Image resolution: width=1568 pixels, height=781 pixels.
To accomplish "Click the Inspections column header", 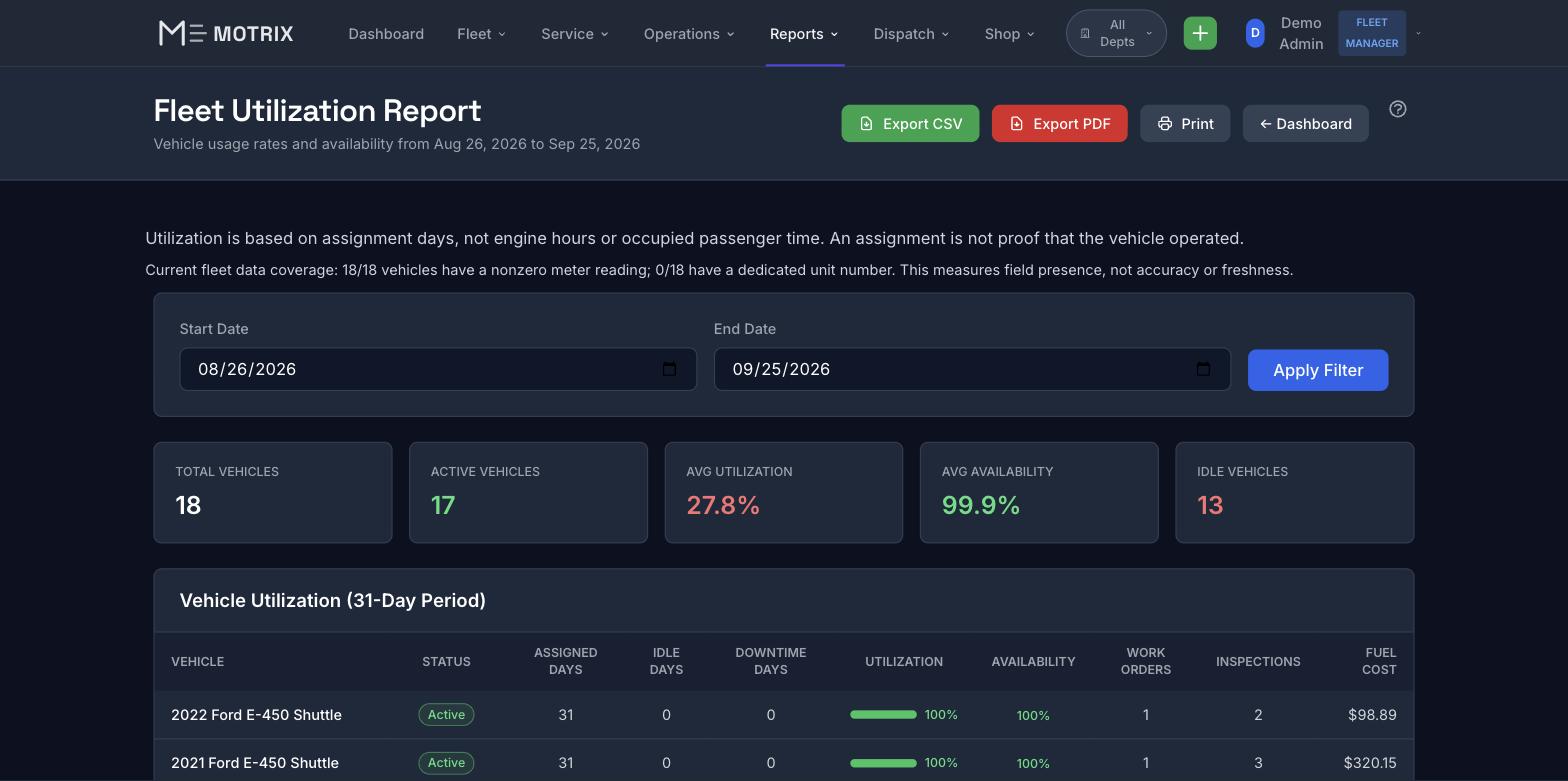I will point(1258,661).
